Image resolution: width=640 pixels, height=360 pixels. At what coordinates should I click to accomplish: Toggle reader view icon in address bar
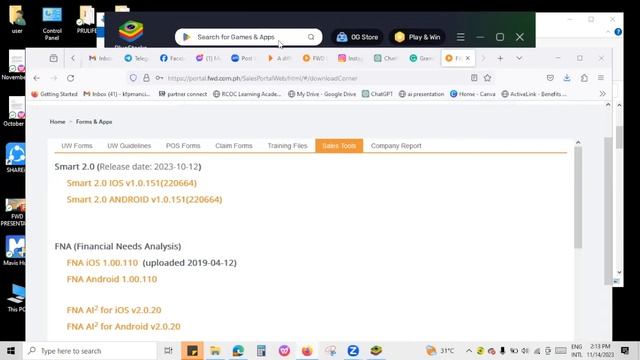474,78
